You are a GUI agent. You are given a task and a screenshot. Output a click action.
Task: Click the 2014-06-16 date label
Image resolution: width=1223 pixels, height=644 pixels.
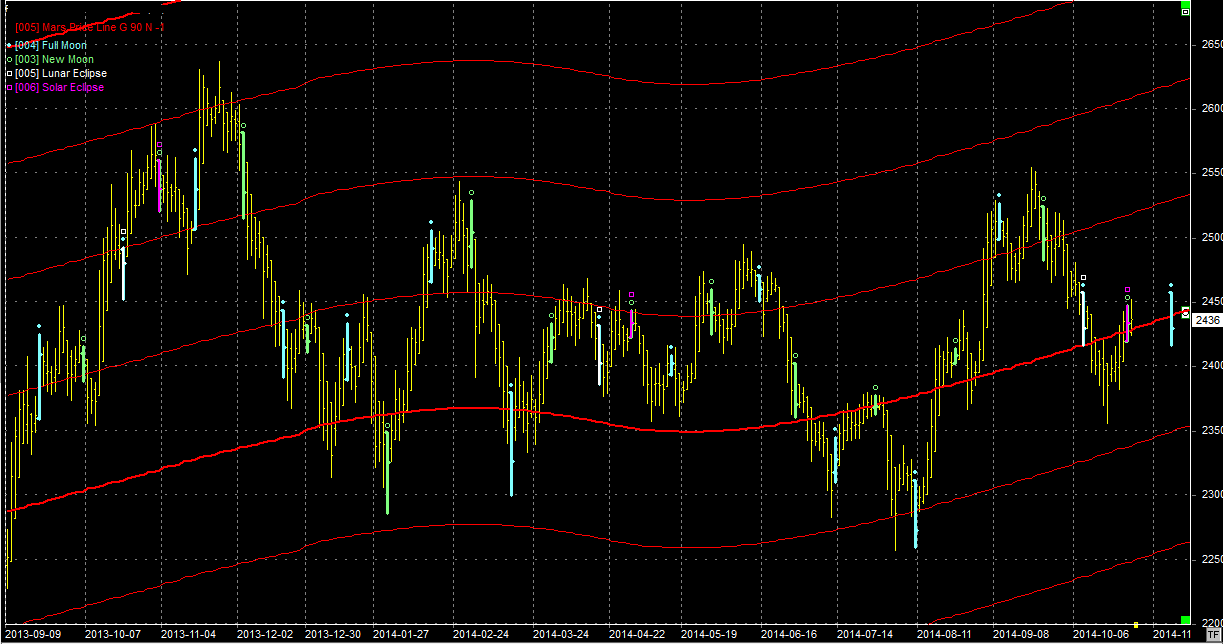tap(789, 634)
